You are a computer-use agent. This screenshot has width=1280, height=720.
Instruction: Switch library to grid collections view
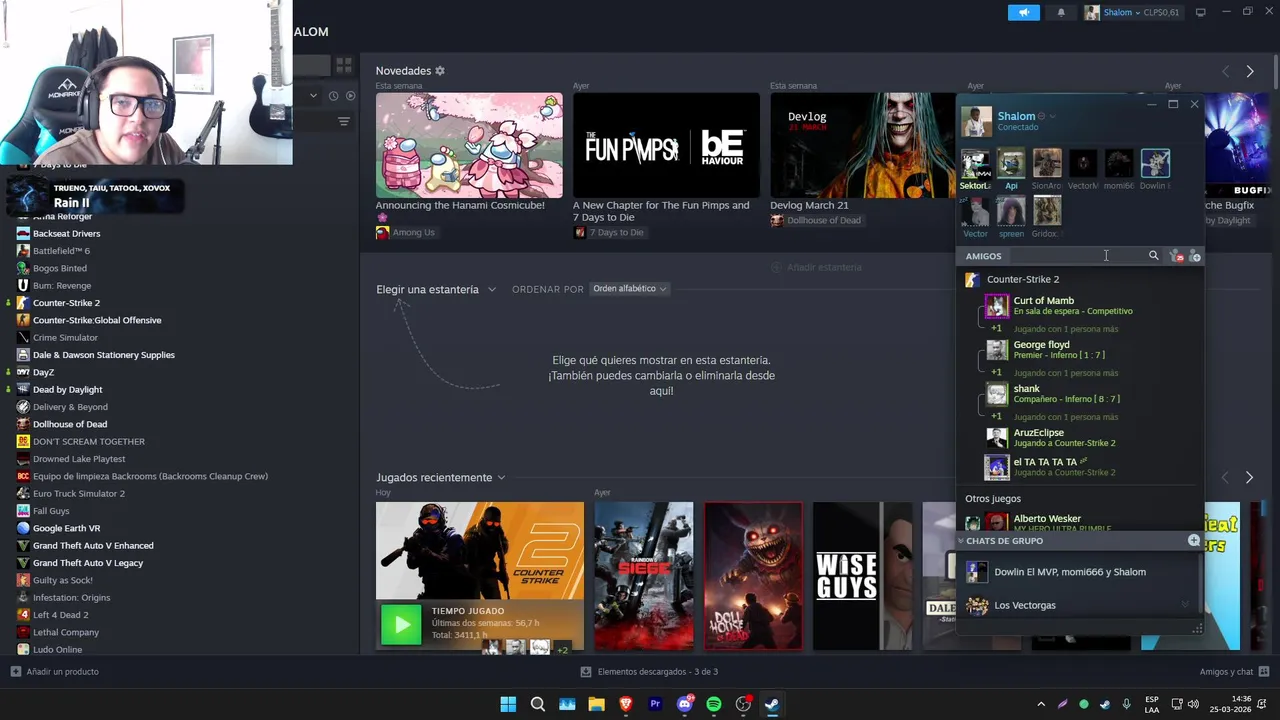344,65
